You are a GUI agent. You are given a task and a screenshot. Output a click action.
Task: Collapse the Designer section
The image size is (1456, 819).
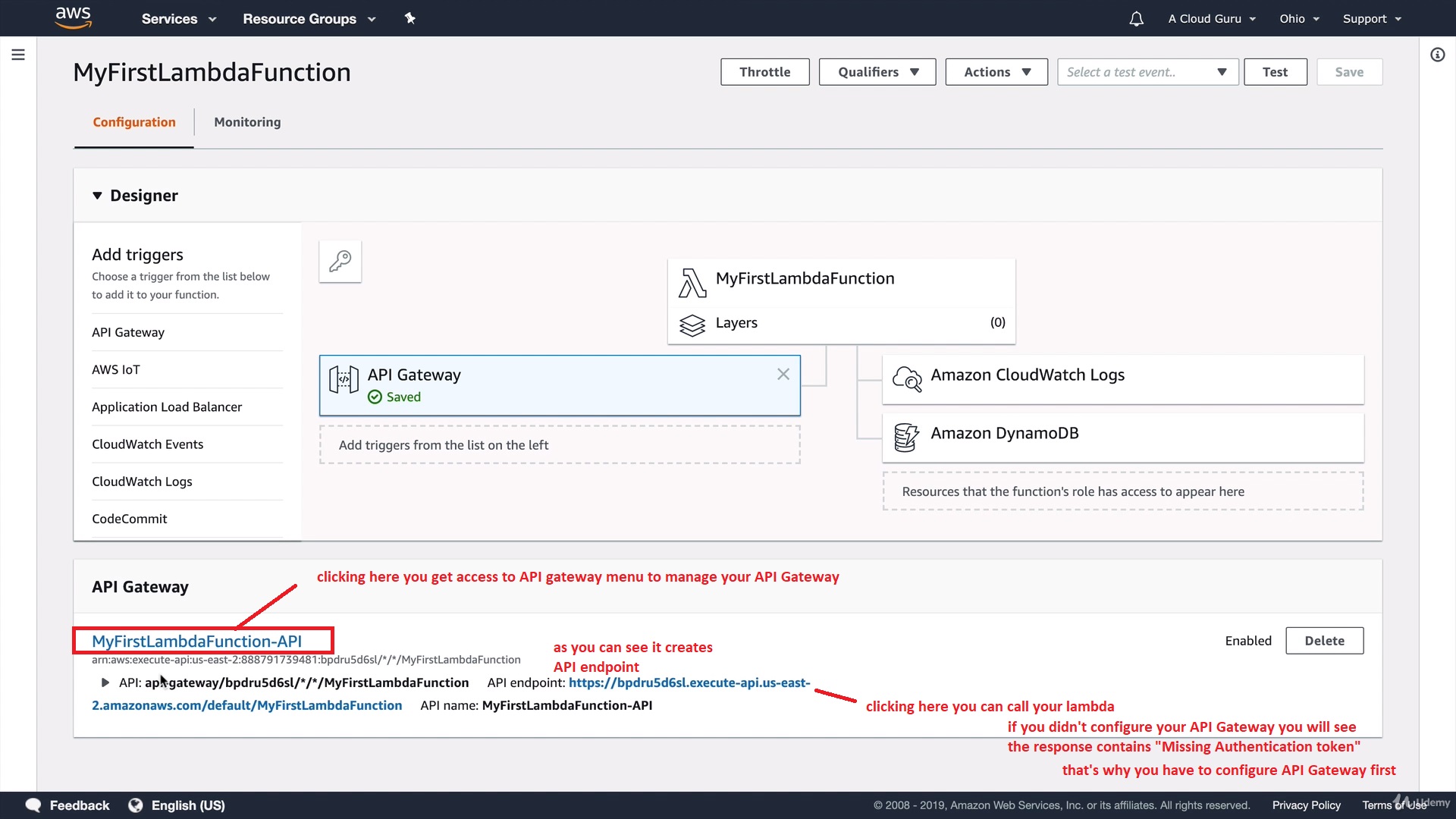[x=97, y=196]
